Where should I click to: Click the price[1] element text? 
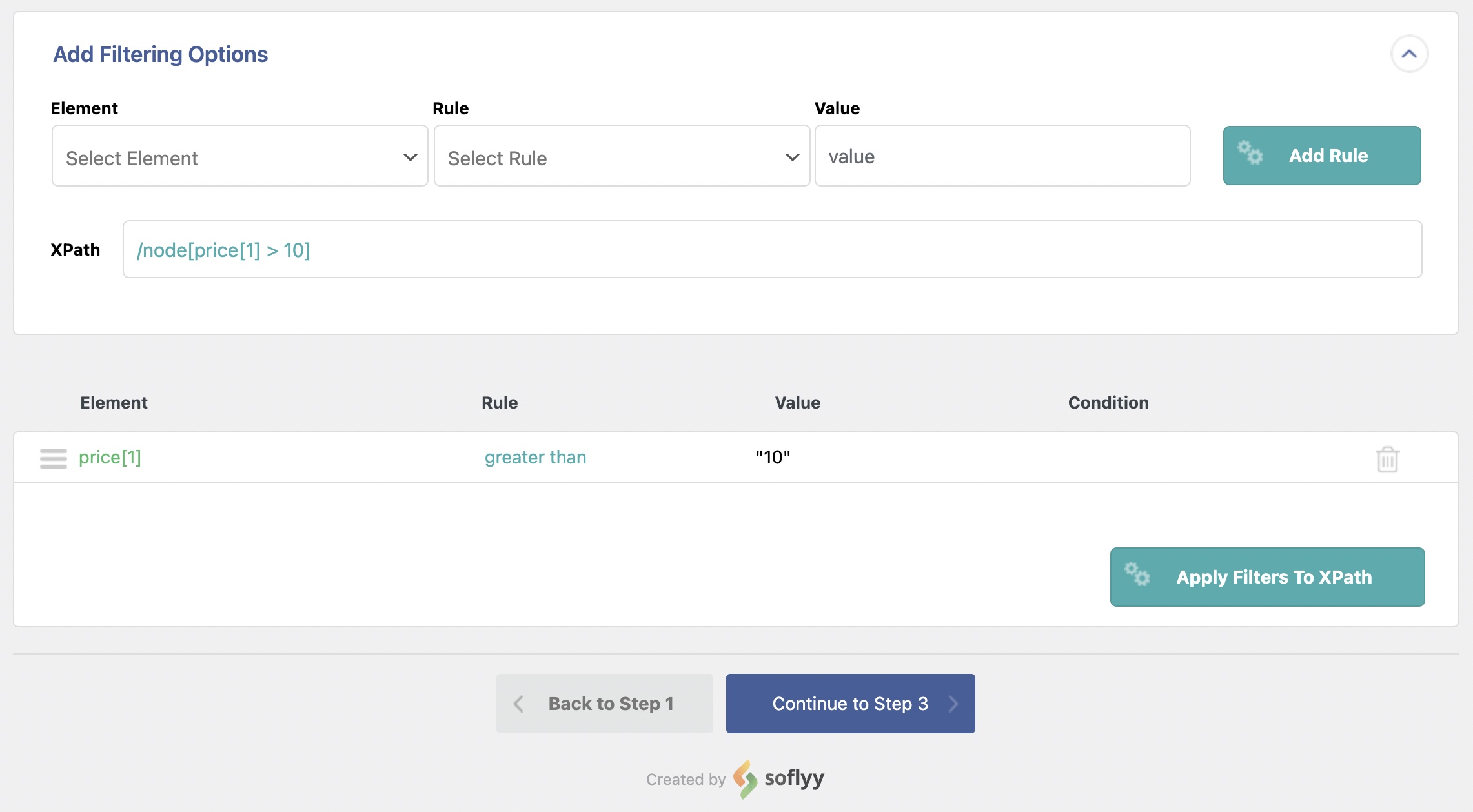pyautogui.click(x=110, y=458)
